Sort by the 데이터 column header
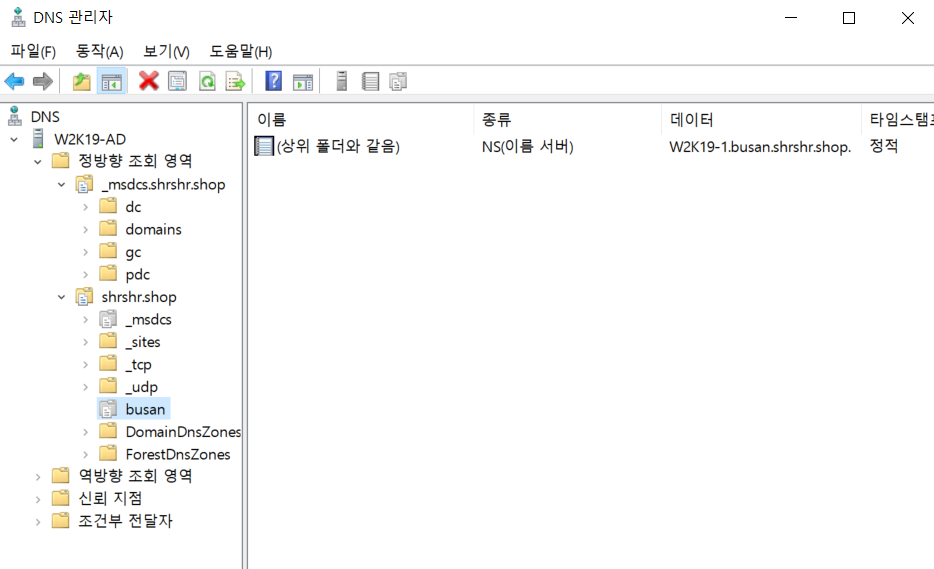The width and height of the screenshot is (934, 569). coord(761,120)
